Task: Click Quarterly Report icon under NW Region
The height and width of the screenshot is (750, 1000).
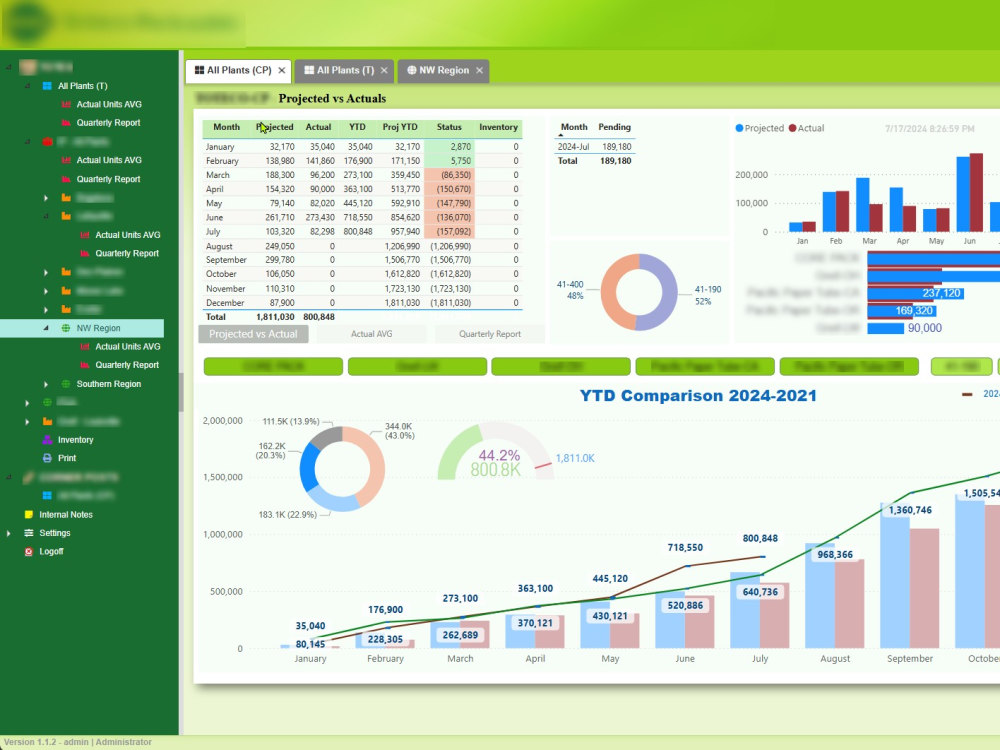Action: point(85,365)
